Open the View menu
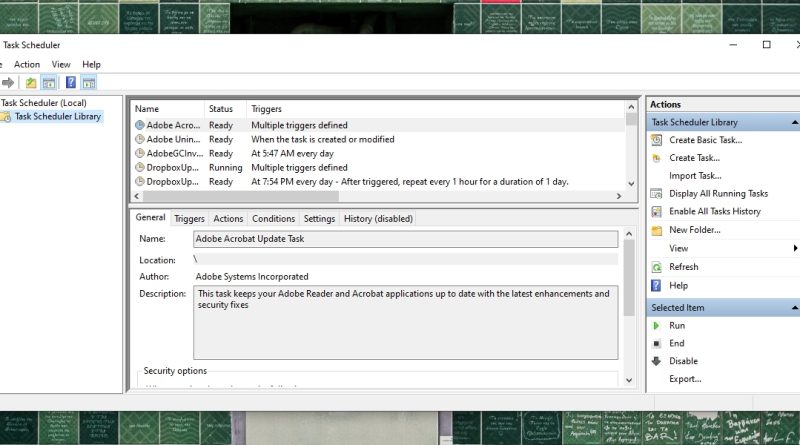This screenshot has height=445, width=800. (x=61, y=64)
